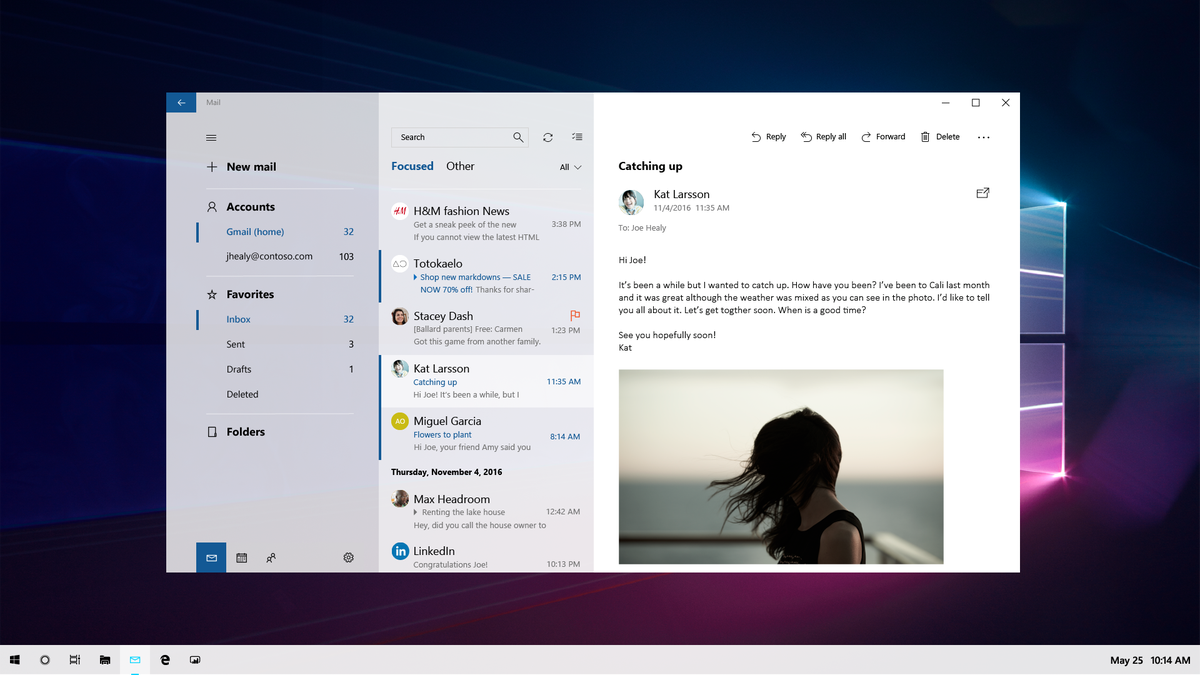Select the Kat Larsson email in list
The image size is (1200, 675).
486,381
